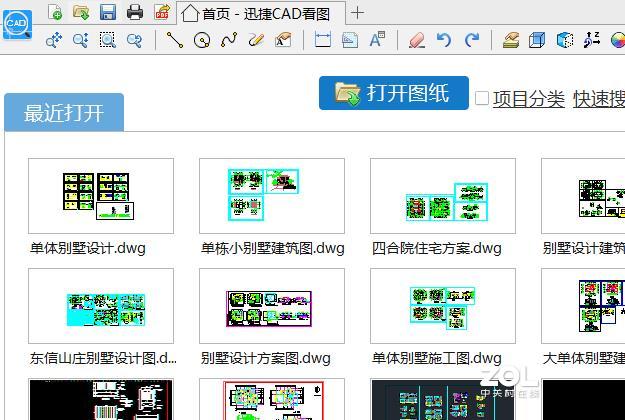This screenshot has width=625, height=420.
Task: Click the 东信山庄别墅设计图 file name
Action: click(103, 358)
